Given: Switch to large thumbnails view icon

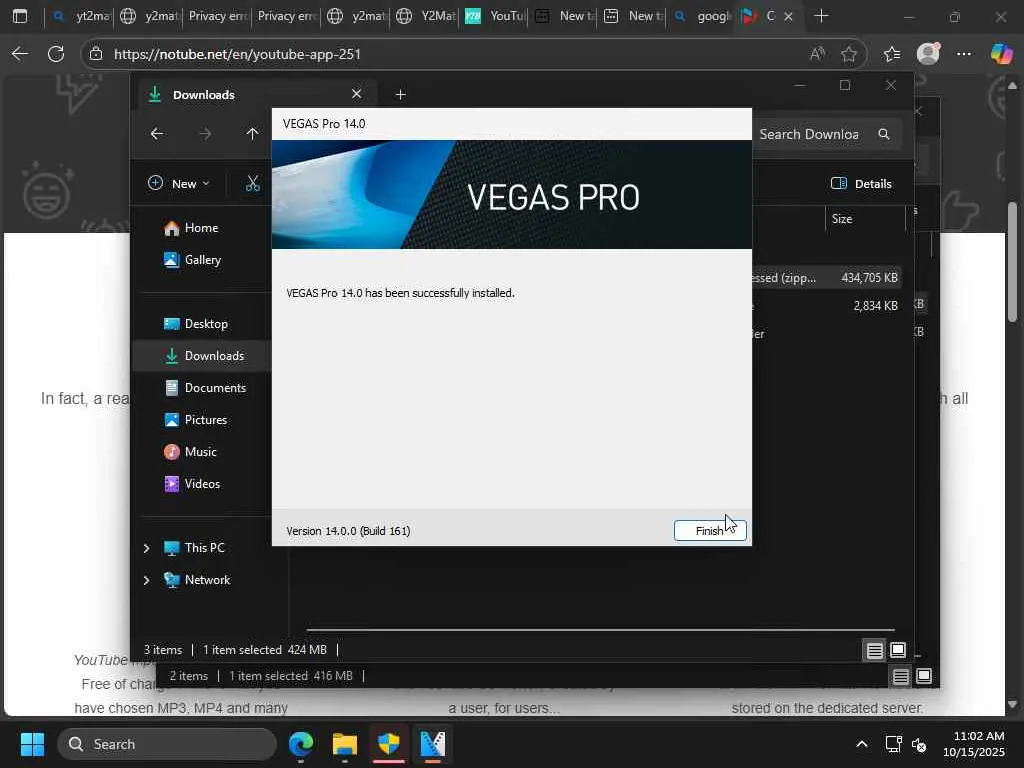Looking at the screenshot, I should pyautogui.click(x=898, y=650).
